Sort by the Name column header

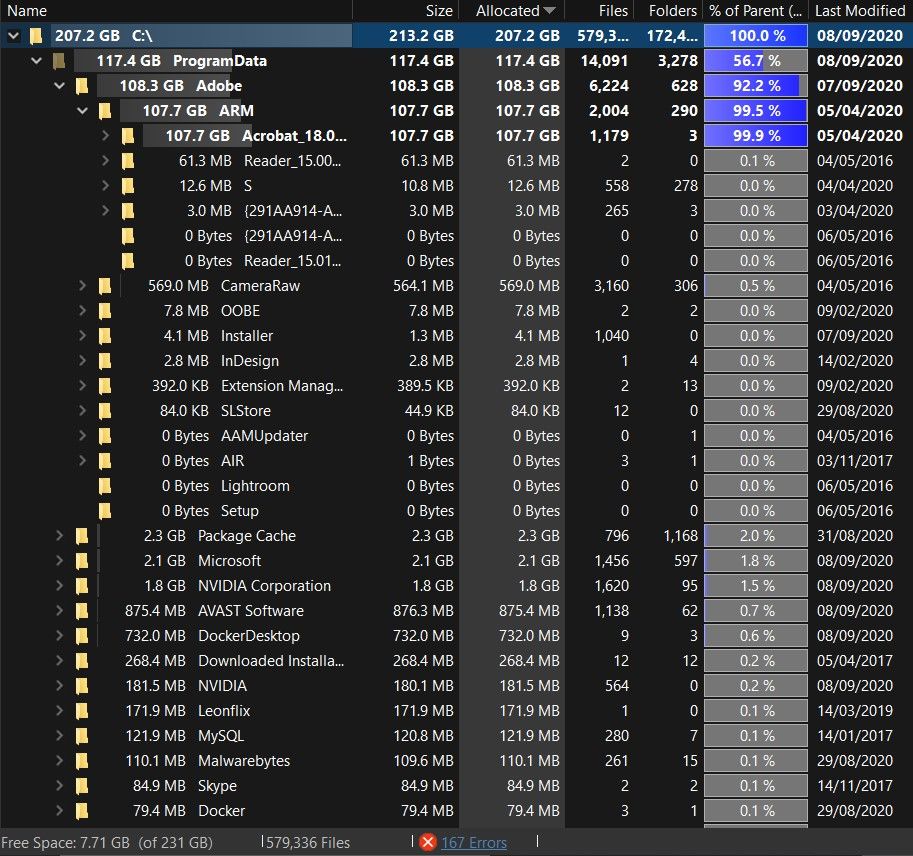pos(176,10)
